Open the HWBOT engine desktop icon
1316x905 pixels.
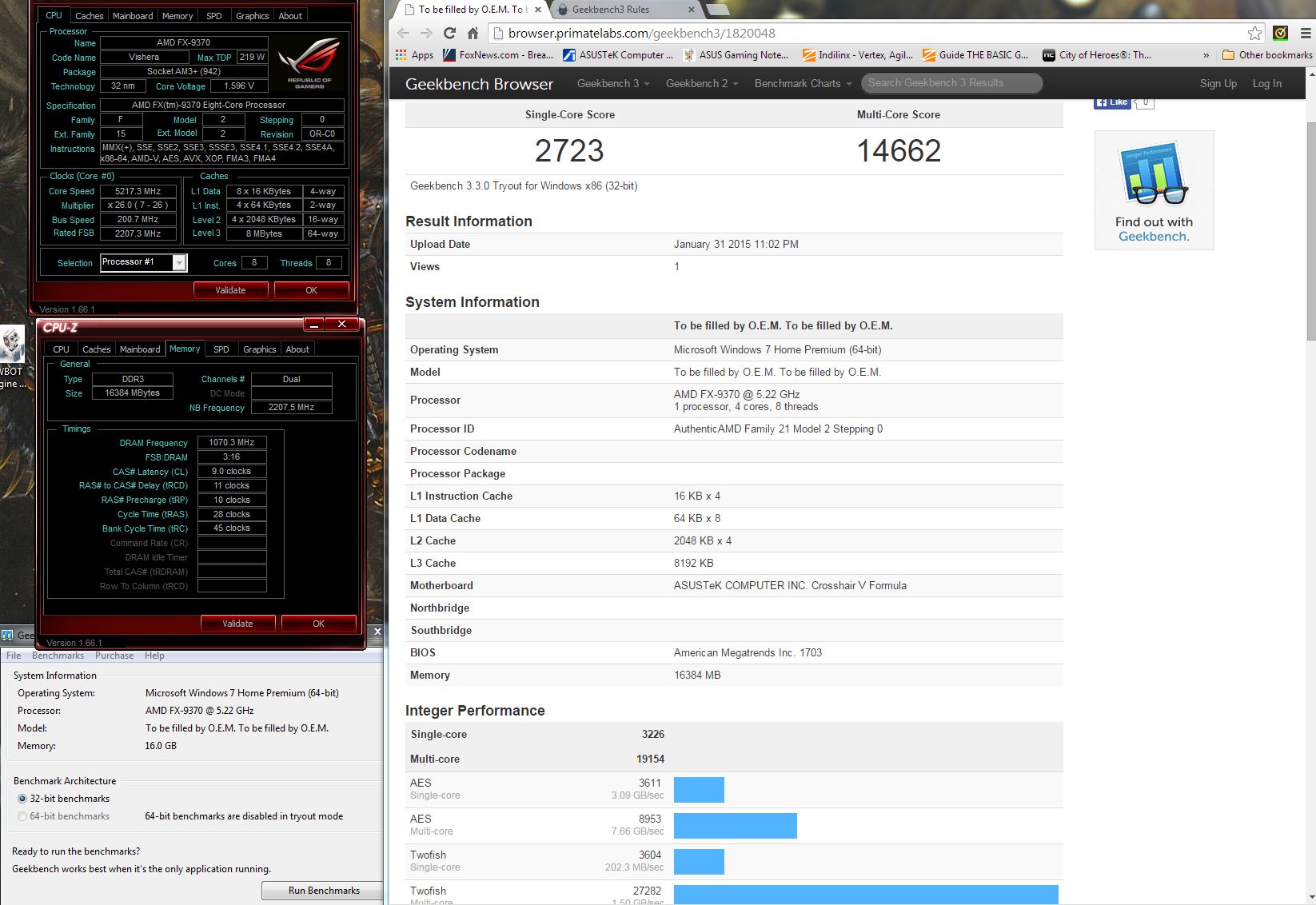tap(12, 357)
